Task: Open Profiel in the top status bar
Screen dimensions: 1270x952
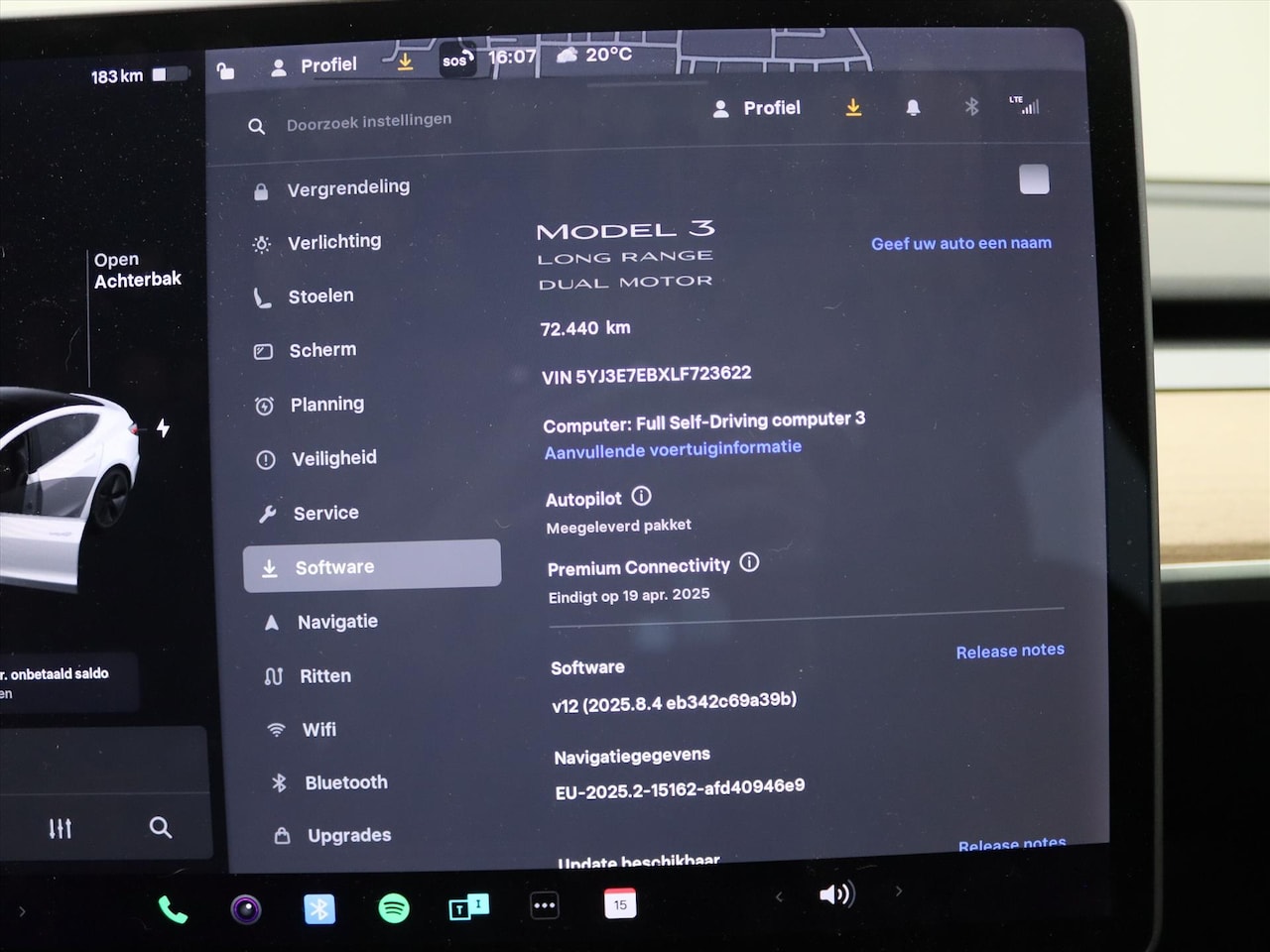Action: click(x=314, y=65)
